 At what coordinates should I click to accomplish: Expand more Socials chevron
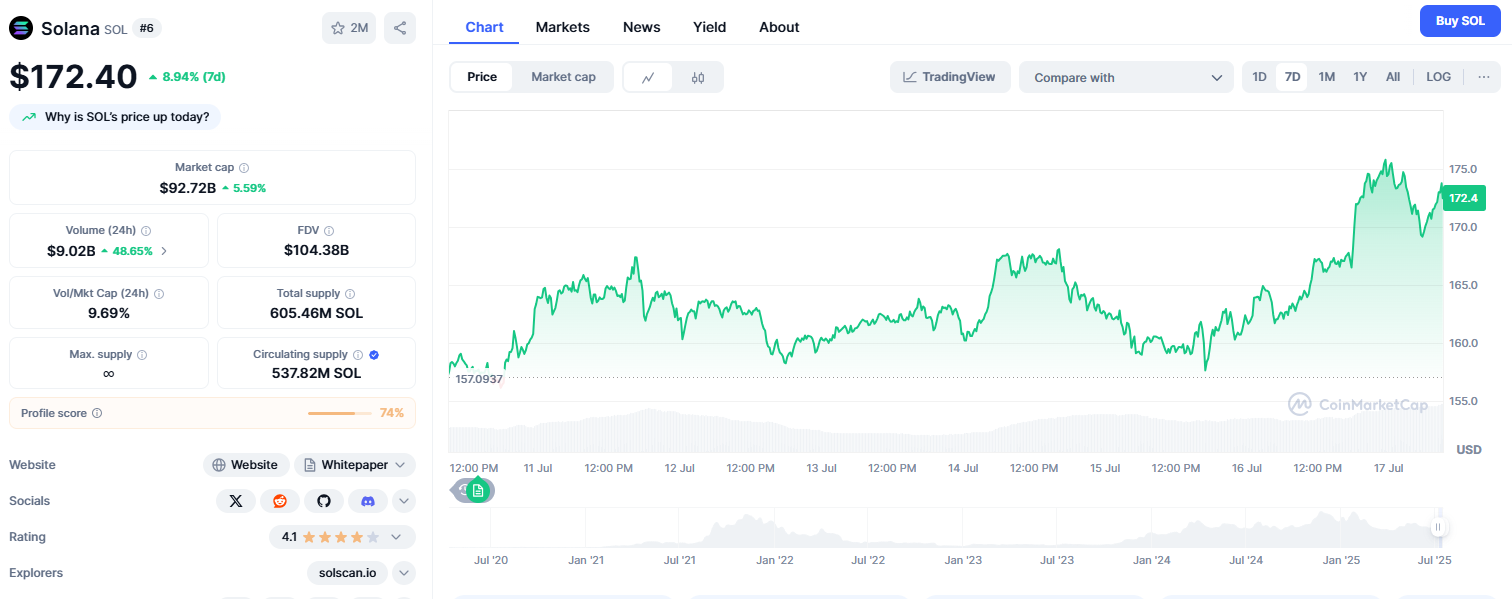coord(404,501)
